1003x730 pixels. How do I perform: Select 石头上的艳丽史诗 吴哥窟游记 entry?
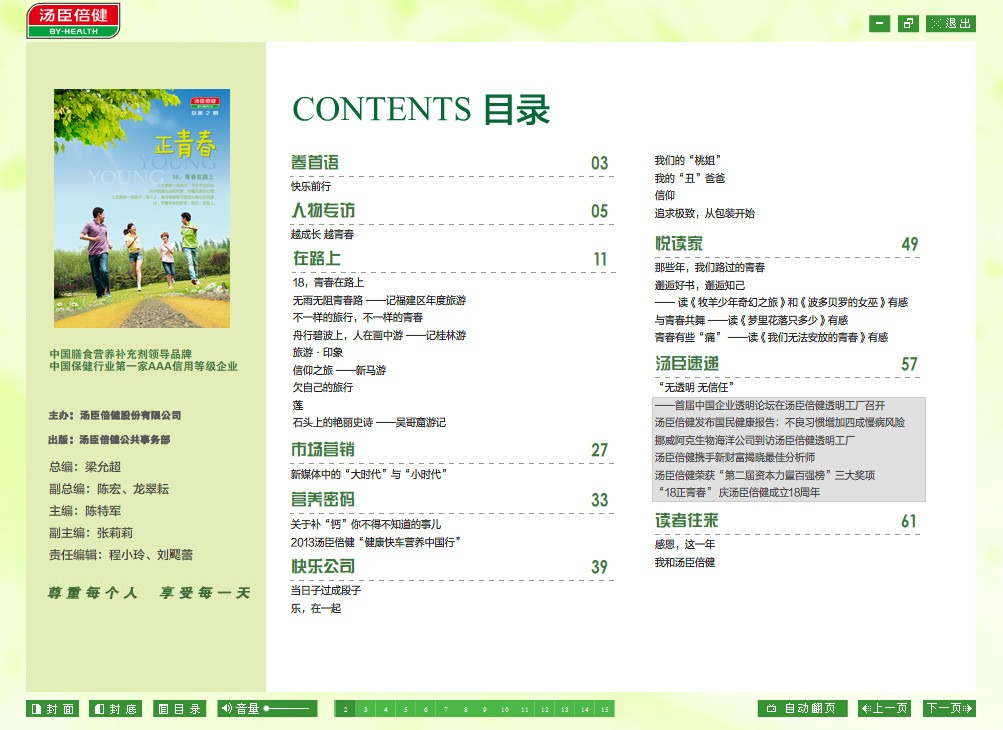[x=369, y=423]
